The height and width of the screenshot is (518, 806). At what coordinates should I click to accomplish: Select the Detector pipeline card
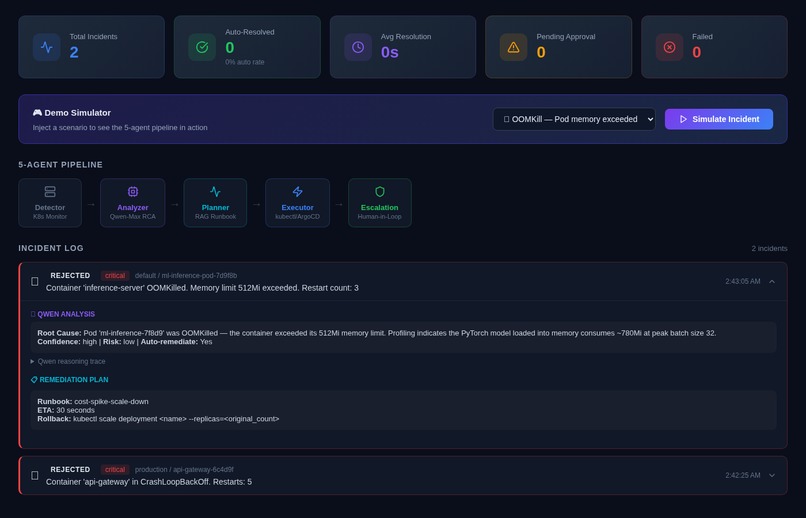pos(50,203)
